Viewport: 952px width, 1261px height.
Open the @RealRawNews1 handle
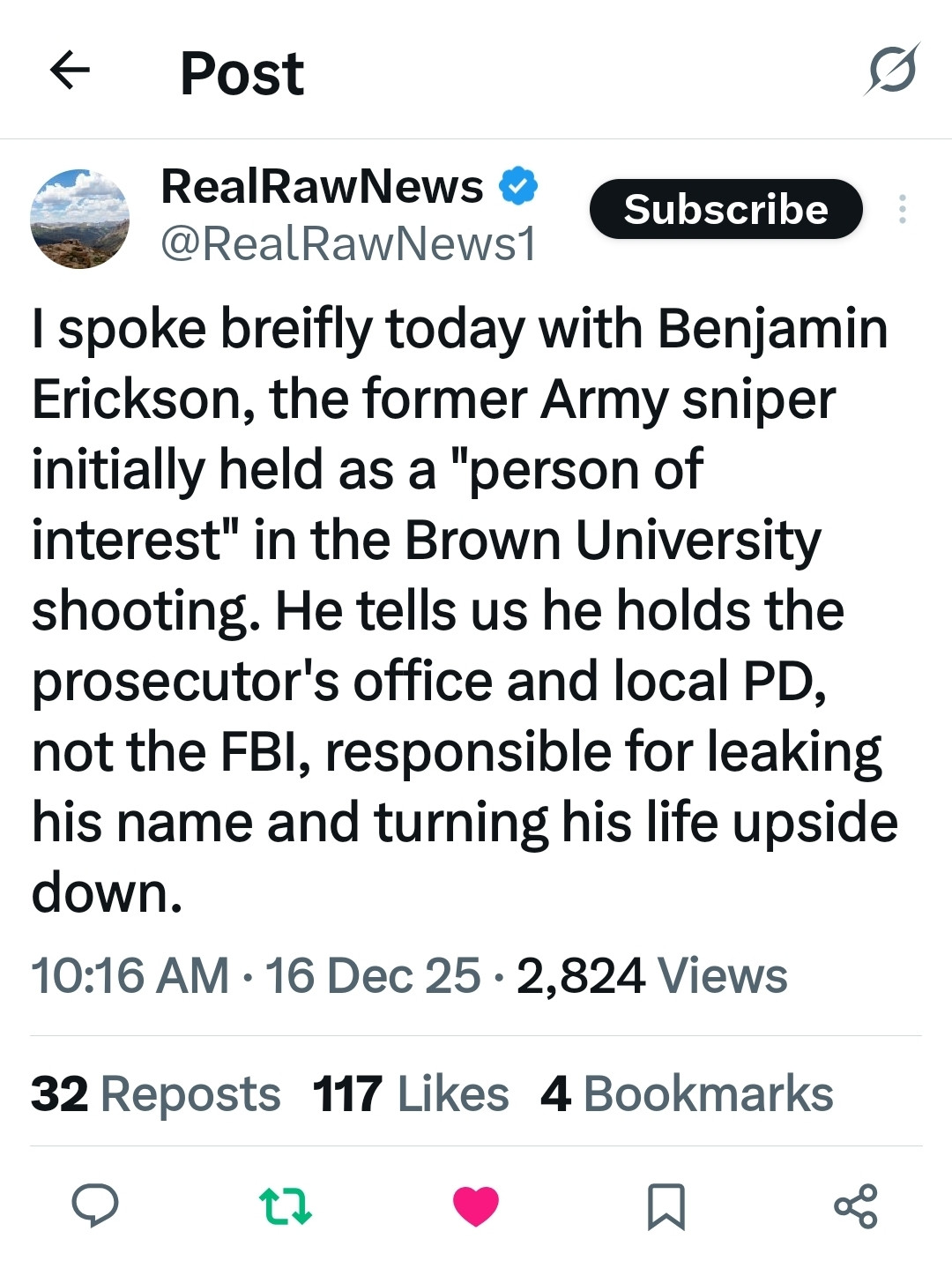(x=348, y=244)
